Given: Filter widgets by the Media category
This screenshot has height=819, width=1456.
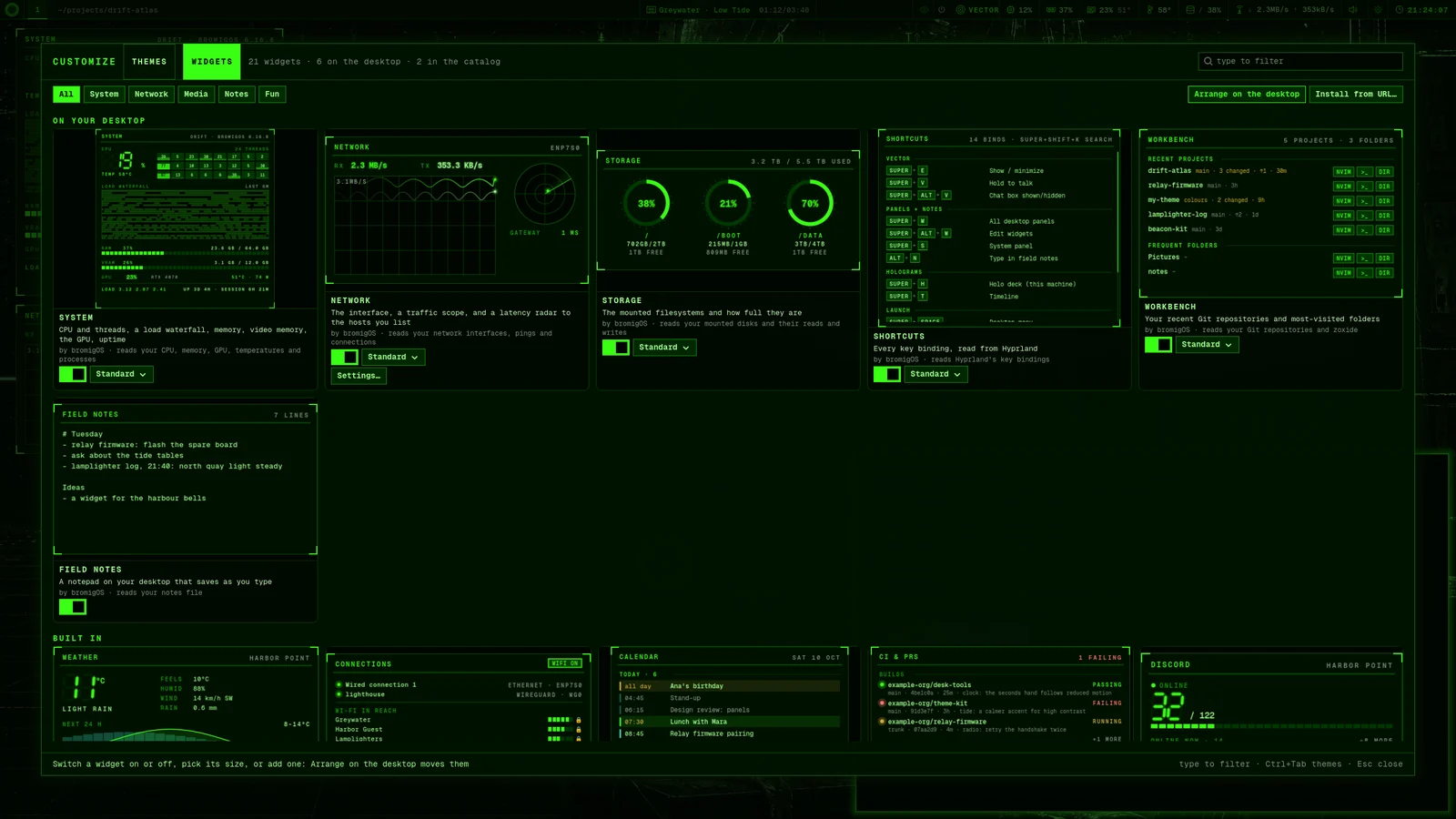Looking at the screenshot, I should pos(197,94).
